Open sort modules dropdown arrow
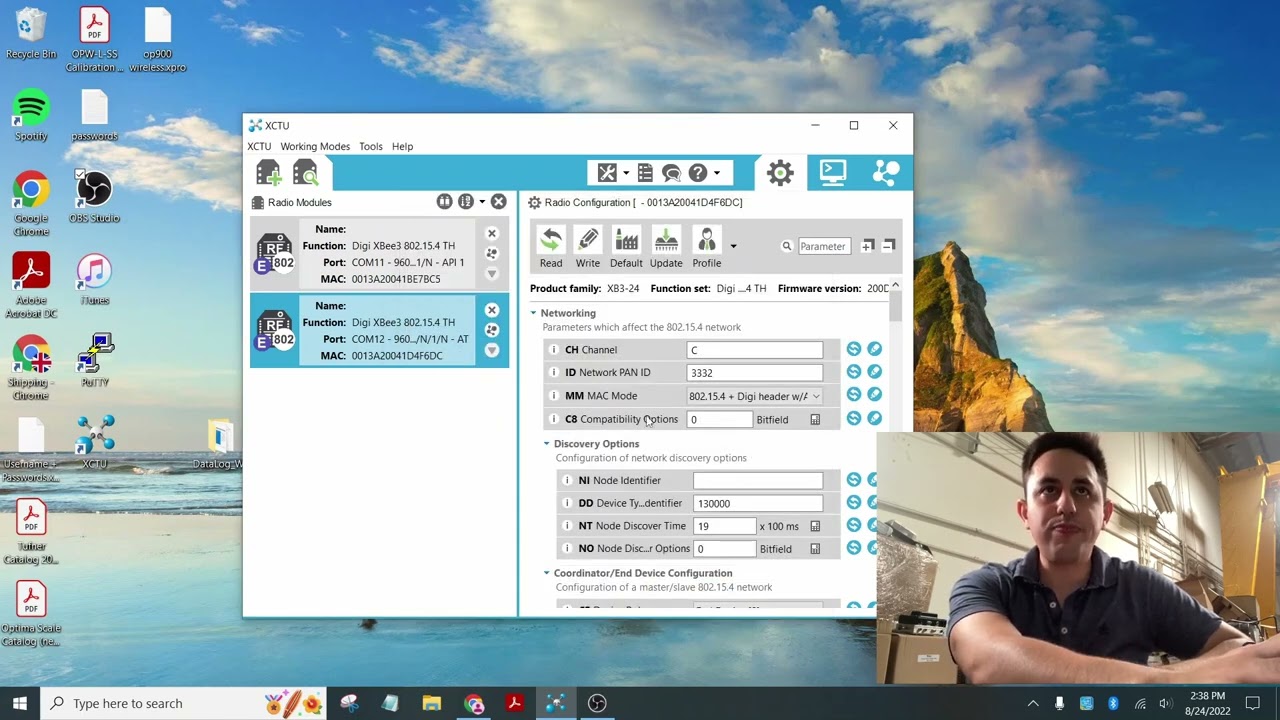Viewport: 1280px width, 720px height. tap(482, 202)
